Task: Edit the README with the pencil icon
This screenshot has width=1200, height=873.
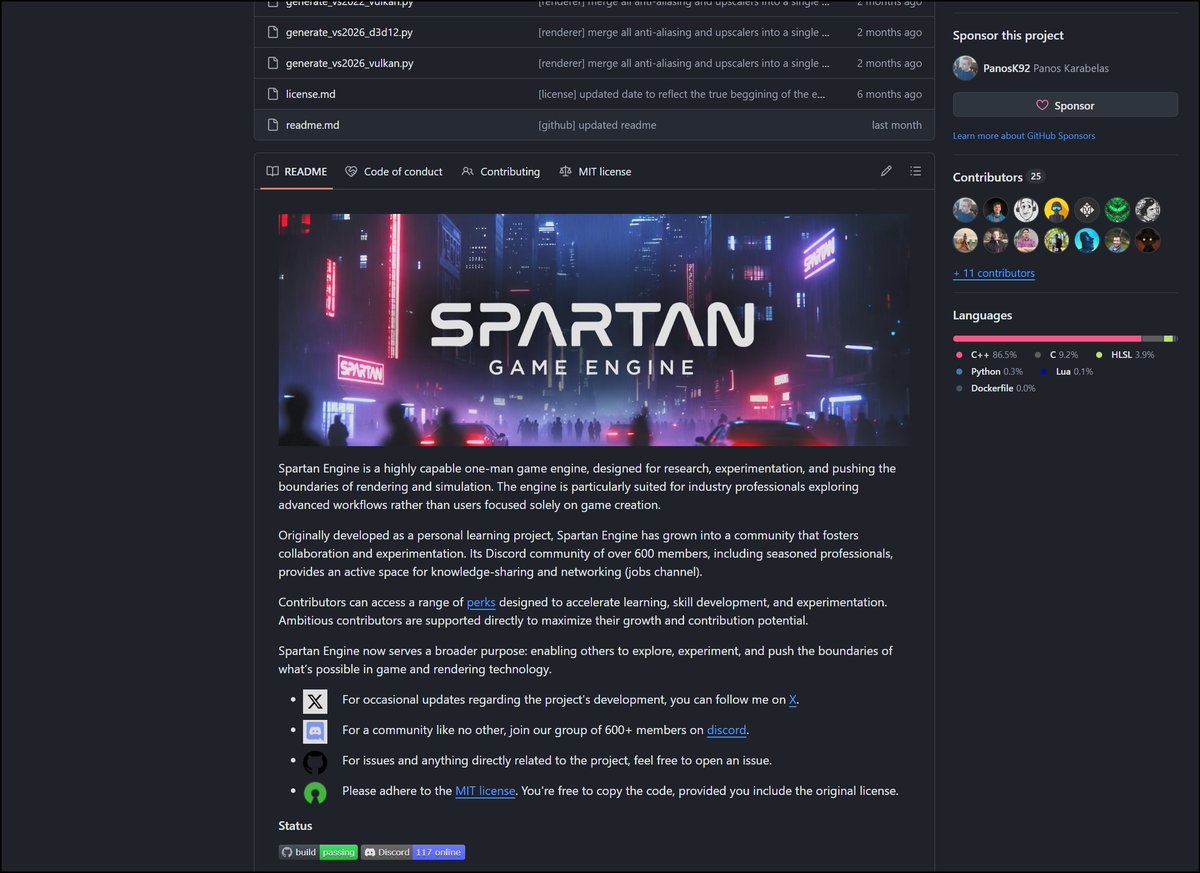Action: [886, 171]
